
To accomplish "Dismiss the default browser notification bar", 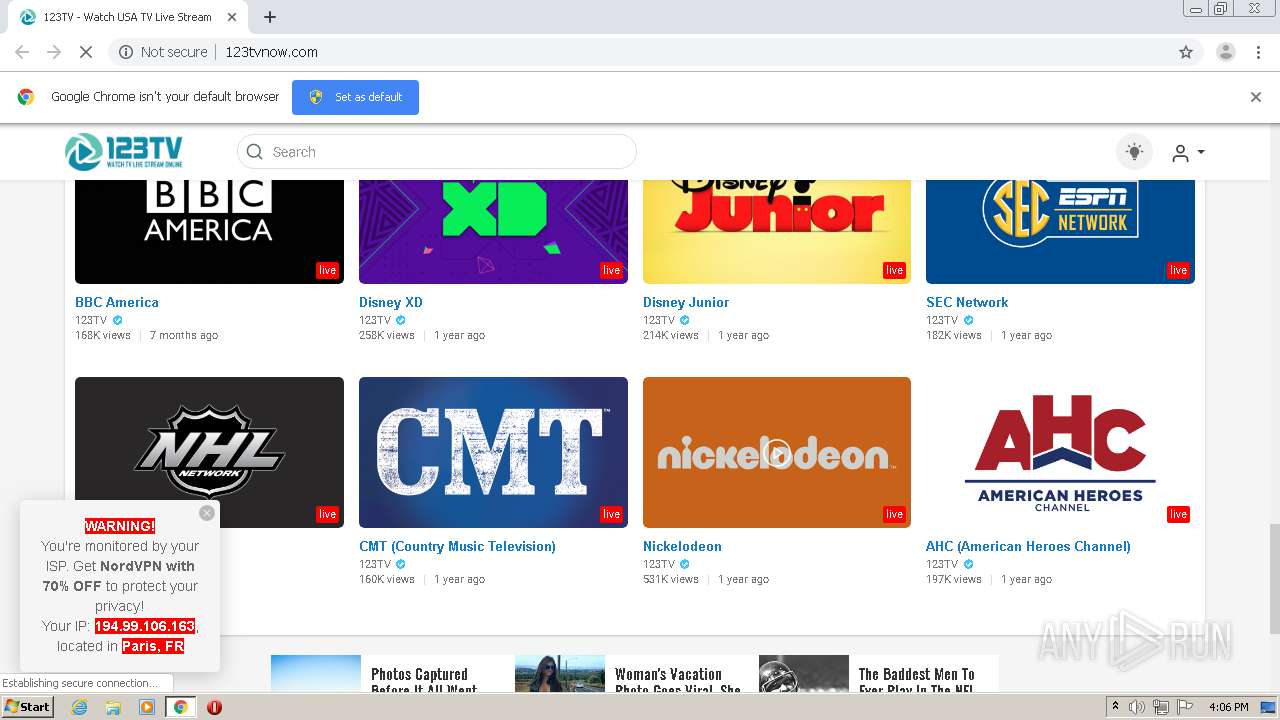I will pos(1256,97).
